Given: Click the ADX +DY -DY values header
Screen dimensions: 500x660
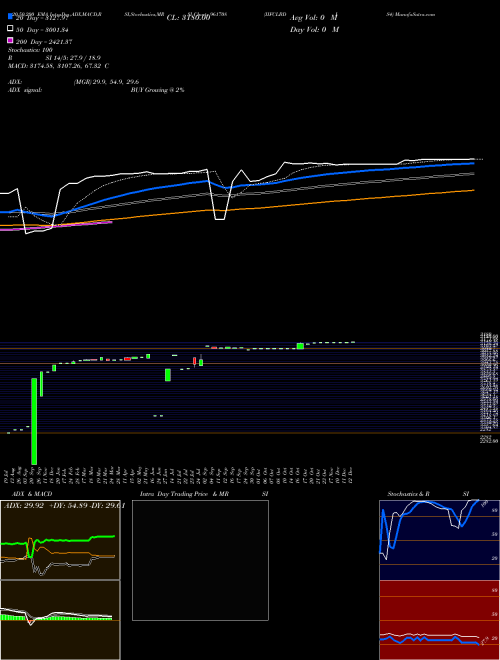Looking at the screenshot, I should tap(64, 506).
